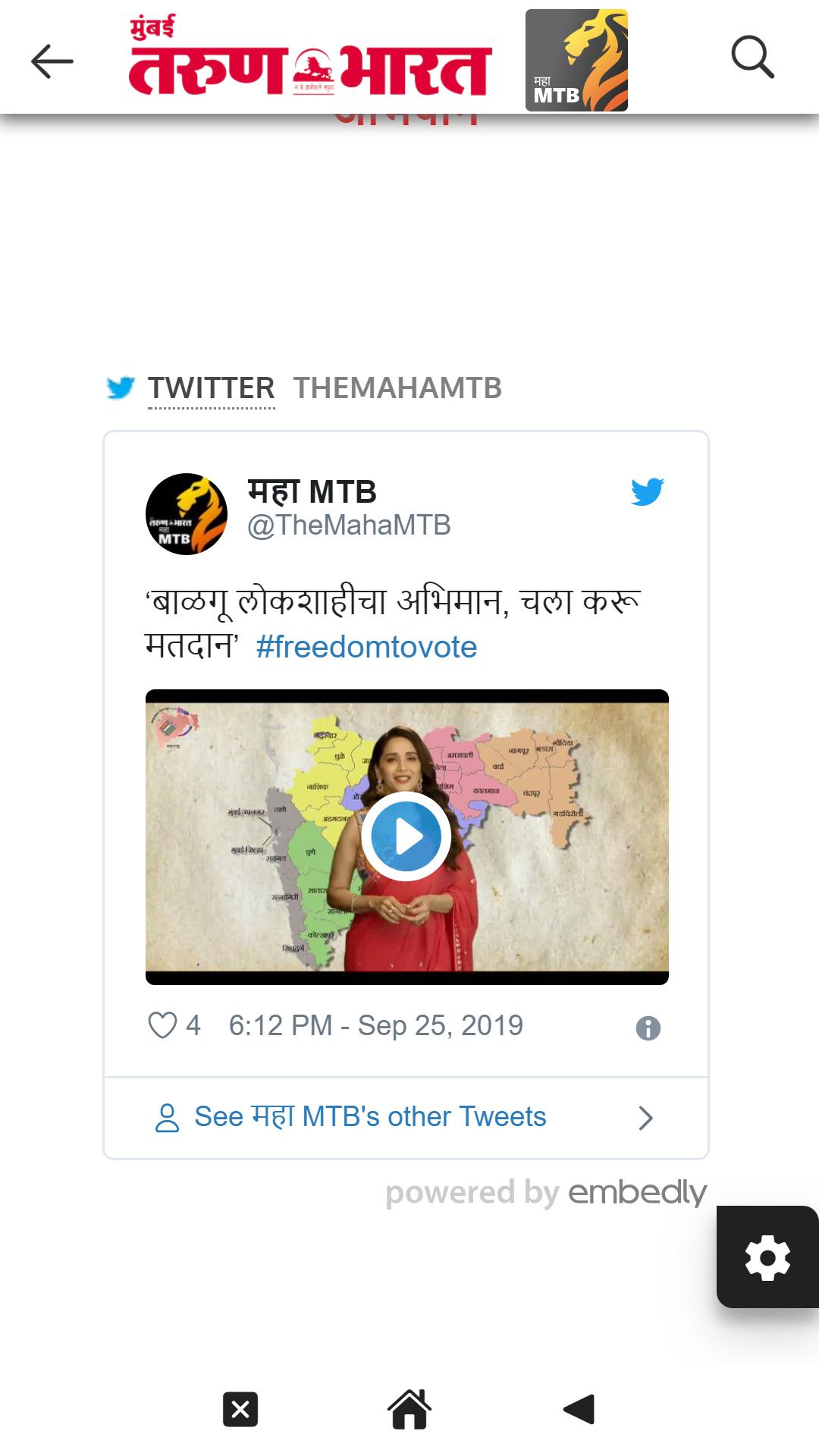The width and height of the screenshot is (819, 1456).
Task: Open the search magnifier icon
Action: pos(752,57)
